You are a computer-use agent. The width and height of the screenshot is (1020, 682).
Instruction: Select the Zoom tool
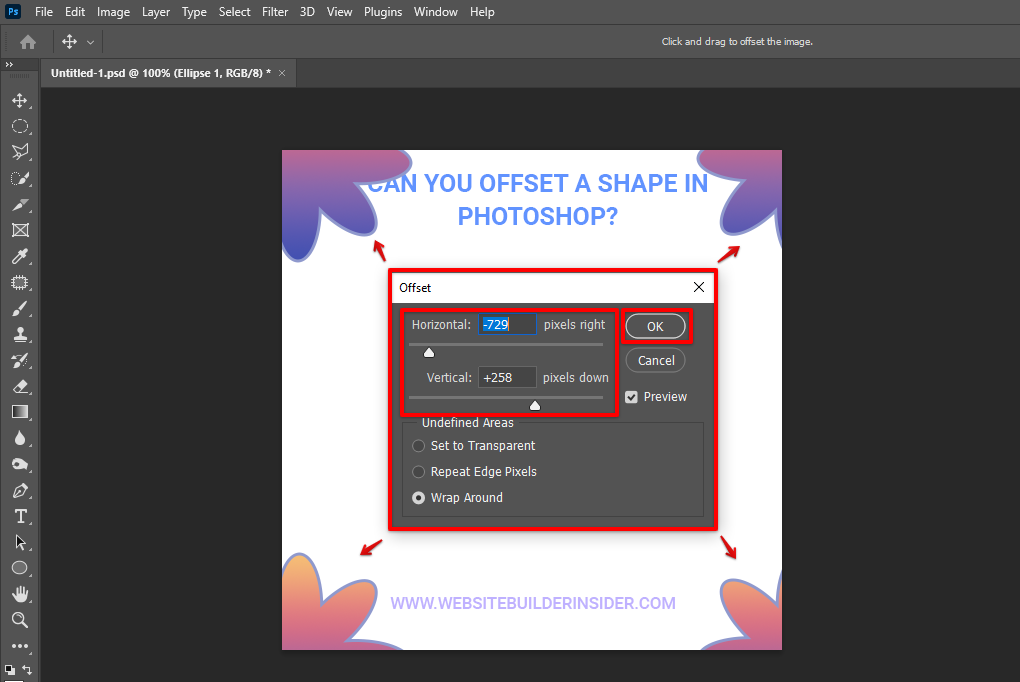tap(19, 620)
